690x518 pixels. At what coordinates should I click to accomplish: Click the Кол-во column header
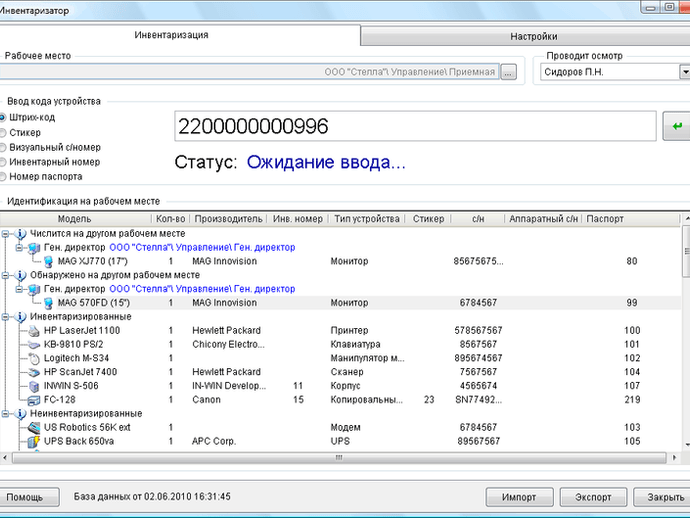(171, 219)
